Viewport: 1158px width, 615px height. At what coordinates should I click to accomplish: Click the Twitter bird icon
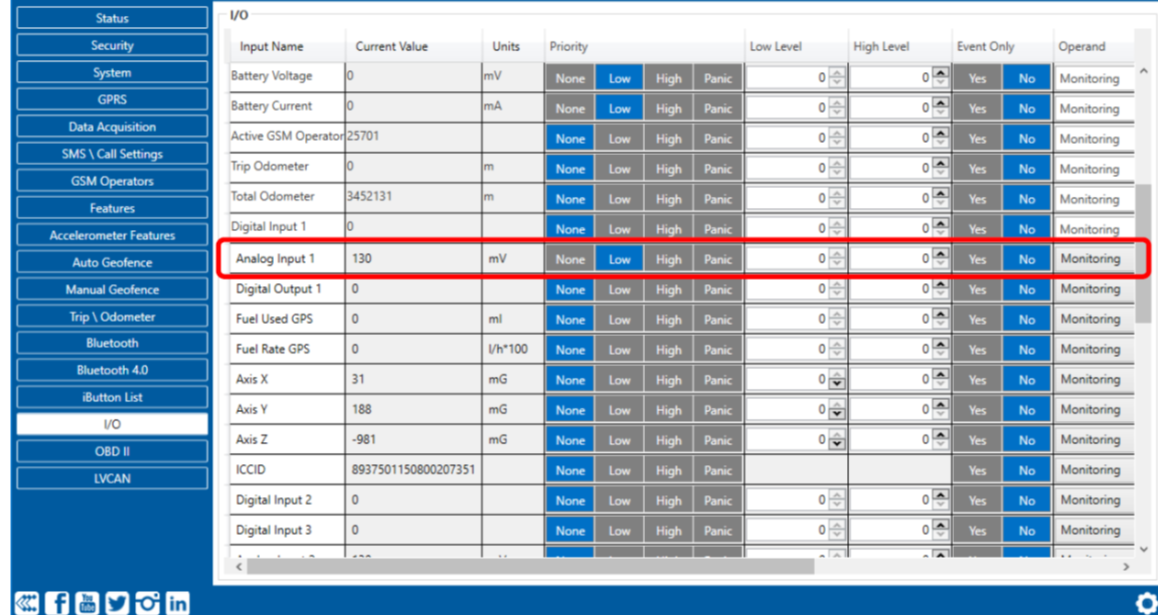117,602
